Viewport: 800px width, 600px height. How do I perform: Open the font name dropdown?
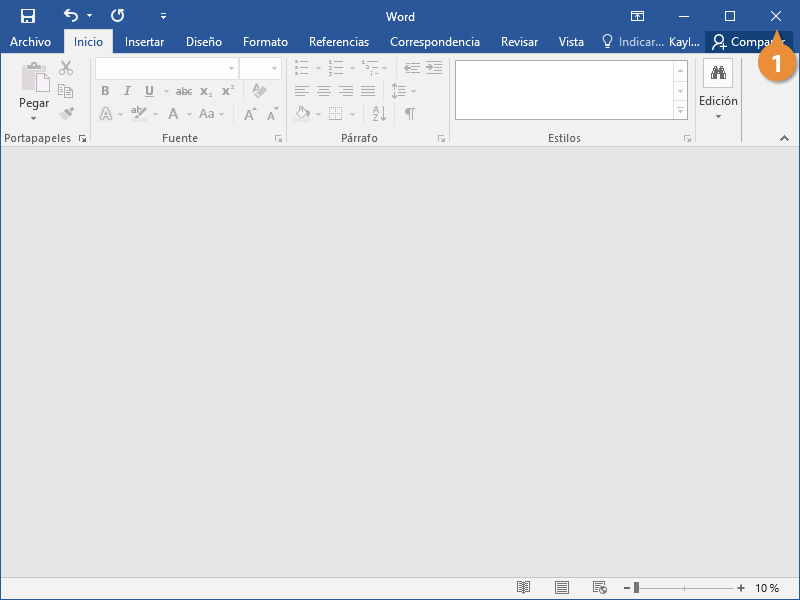[x=231, y=69]
